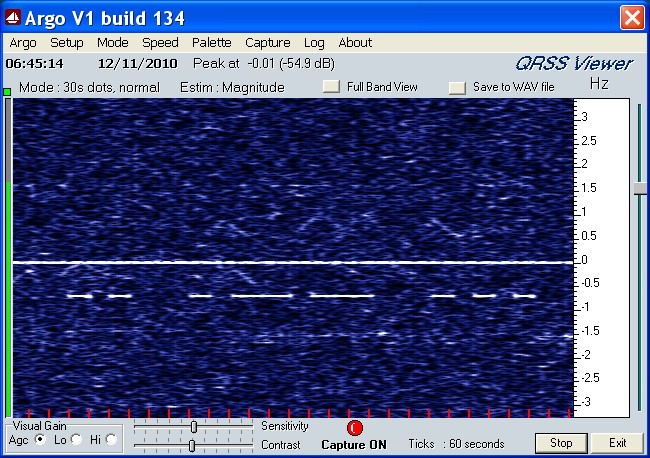Screen dimensions: 650x458
Task: Toggle Save to WAV file button
Action: point(457,87)
